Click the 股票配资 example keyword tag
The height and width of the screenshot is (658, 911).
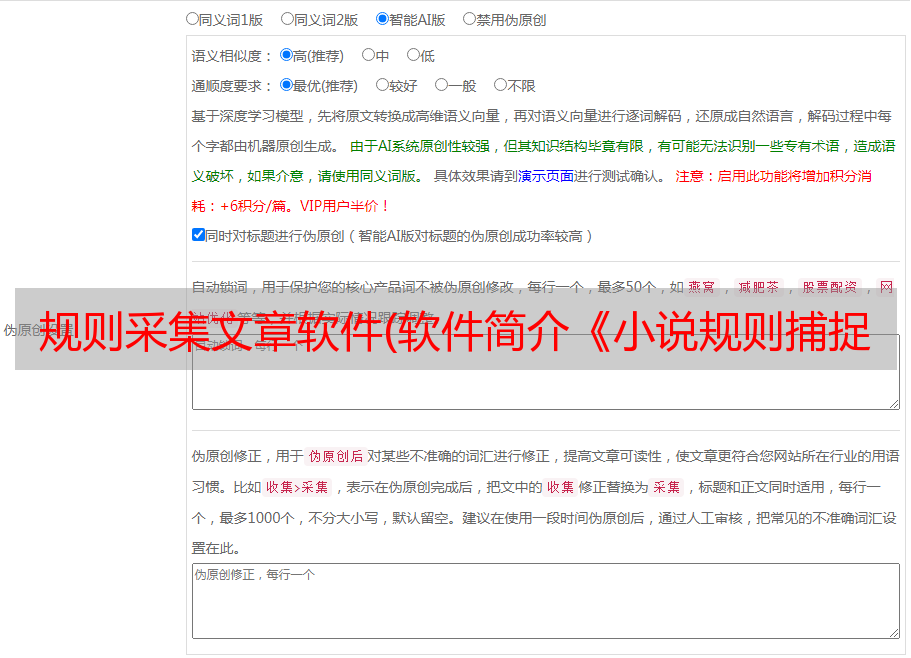click(830, 287)
